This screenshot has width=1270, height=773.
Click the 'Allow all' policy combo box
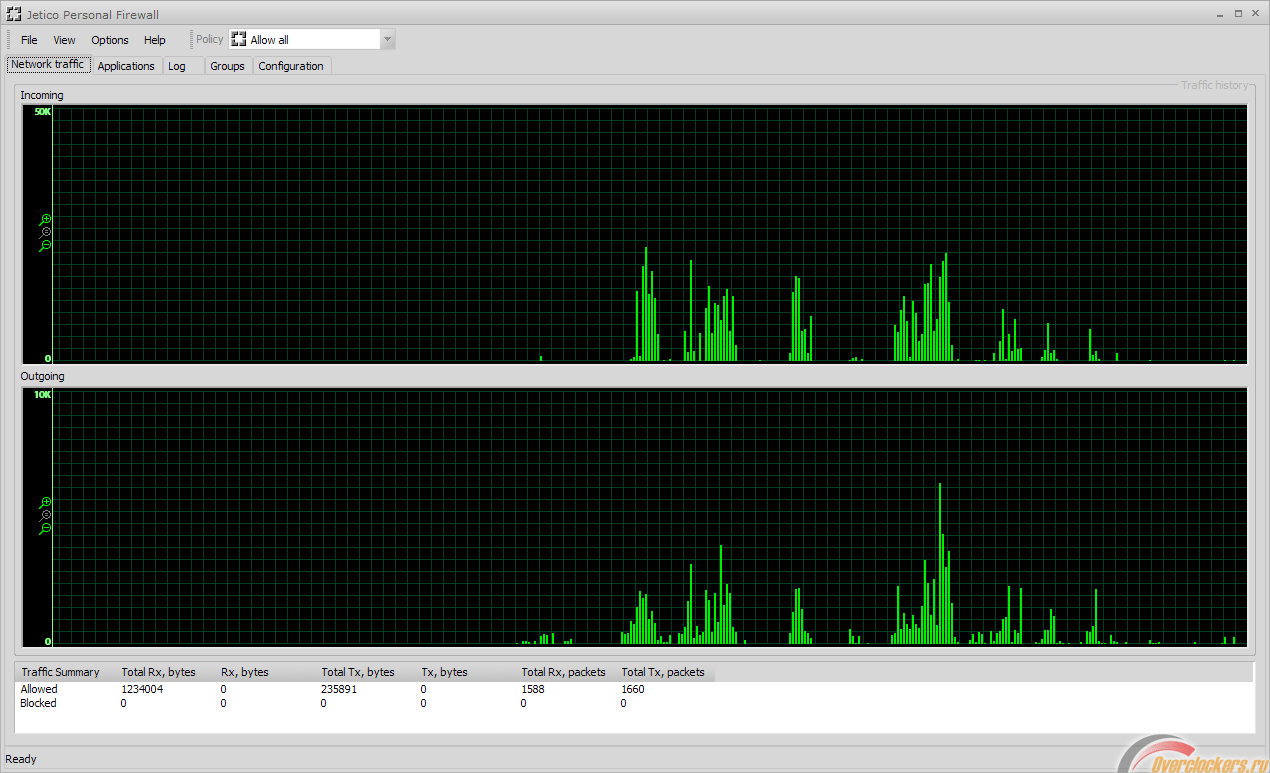[x=305, y=40]
